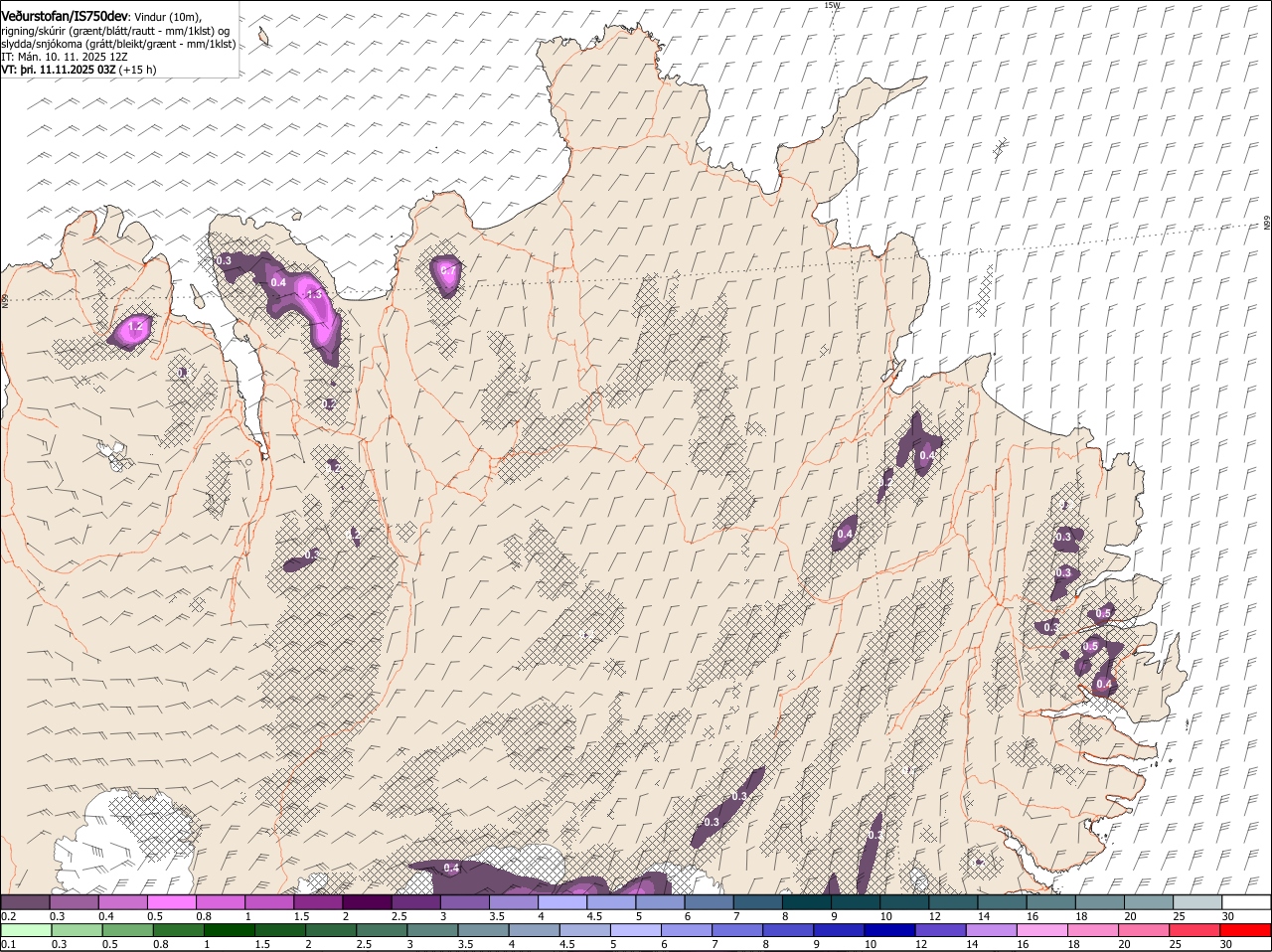Click the palest green 0.1 swatch in the lower legend

[26, 930]
